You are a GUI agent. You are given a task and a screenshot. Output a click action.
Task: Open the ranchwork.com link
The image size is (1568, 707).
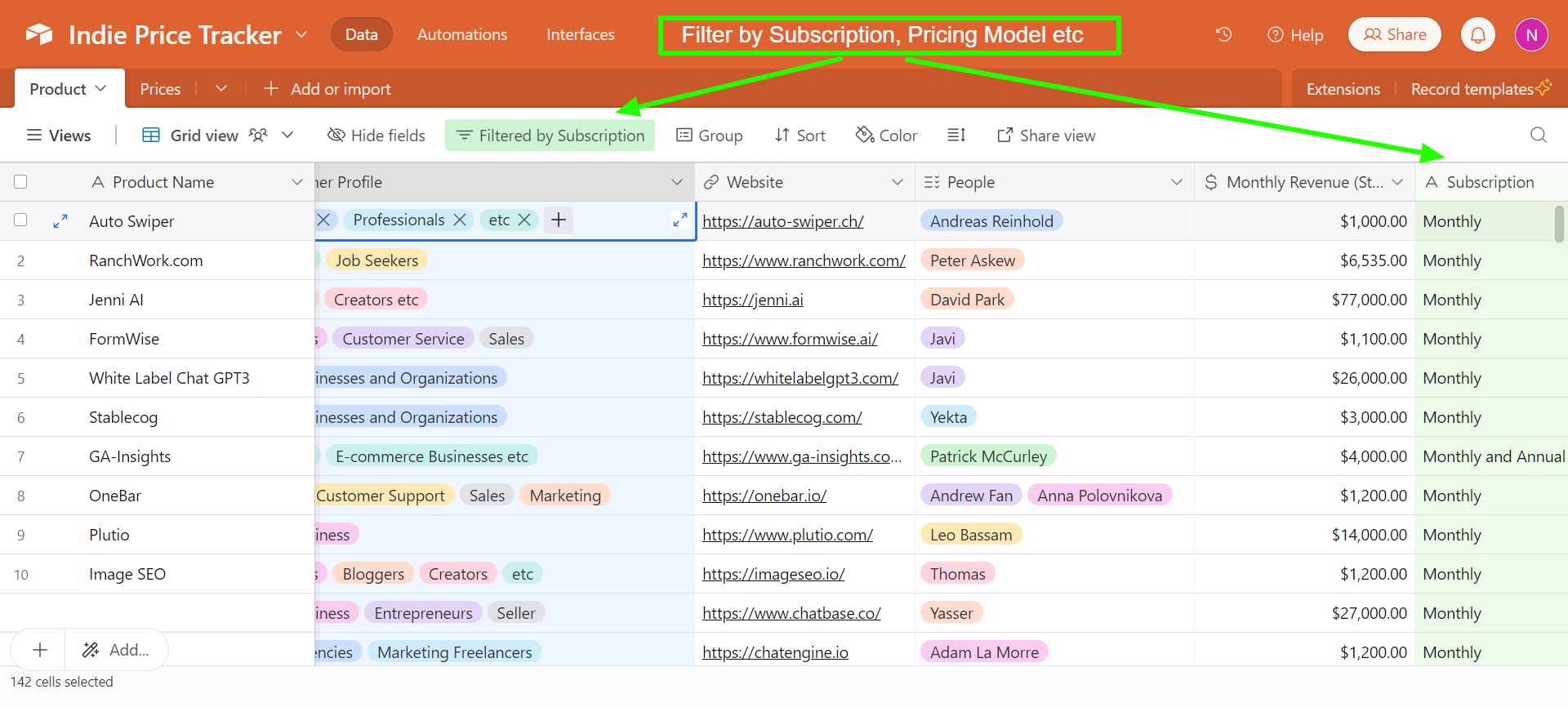(x=804, y=260)
